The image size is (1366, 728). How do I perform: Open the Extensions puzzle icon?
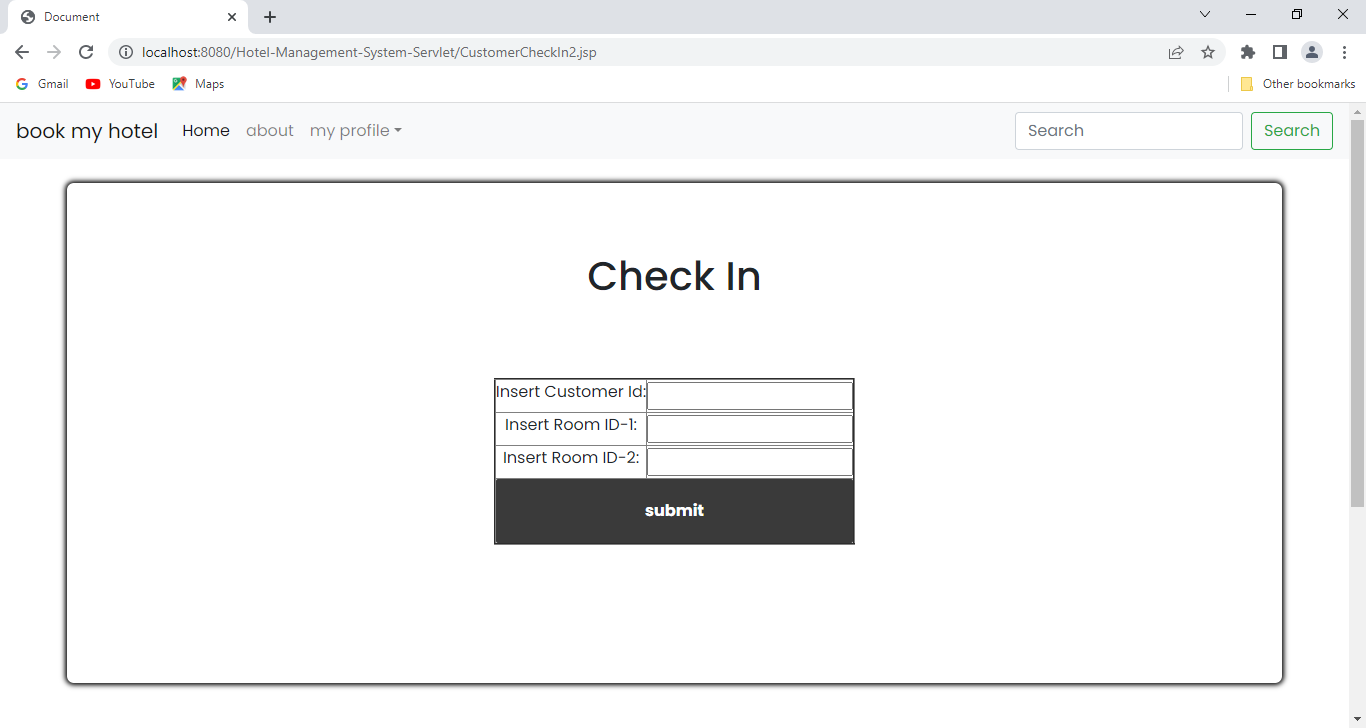[1248, 52]
